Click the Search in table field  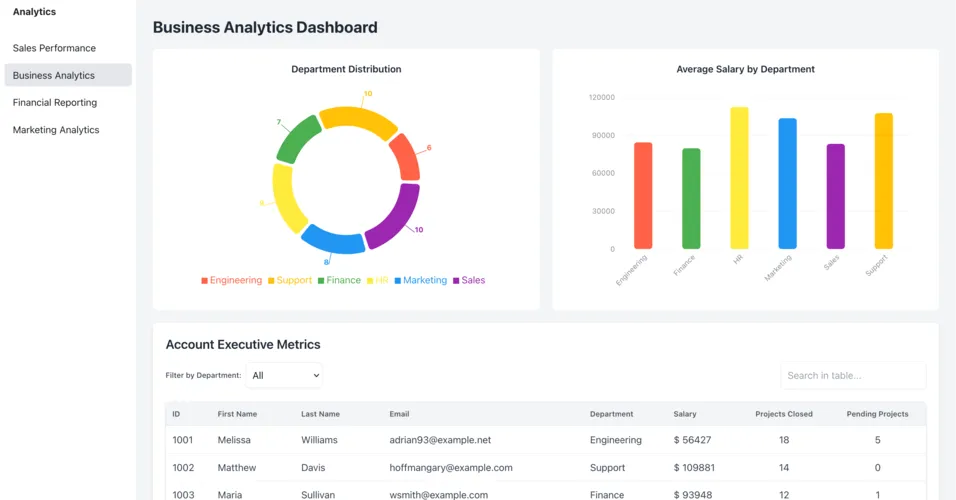pyautogui.click(x=853, y=376)
